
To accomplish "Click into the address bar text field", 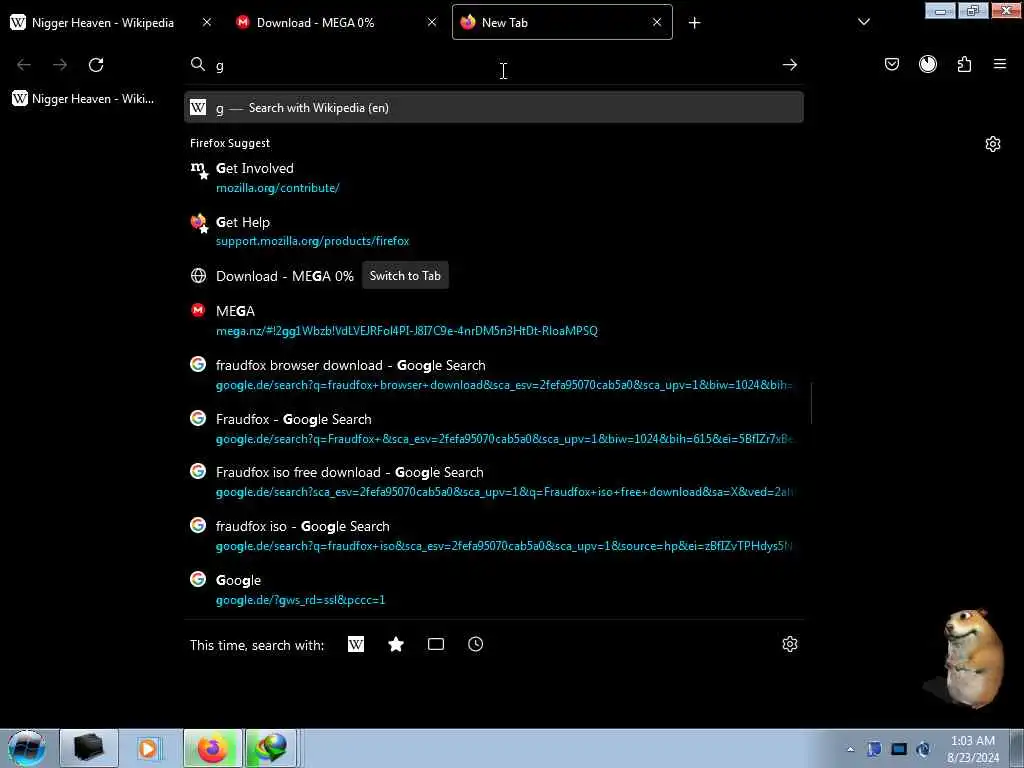I will 496,65.
